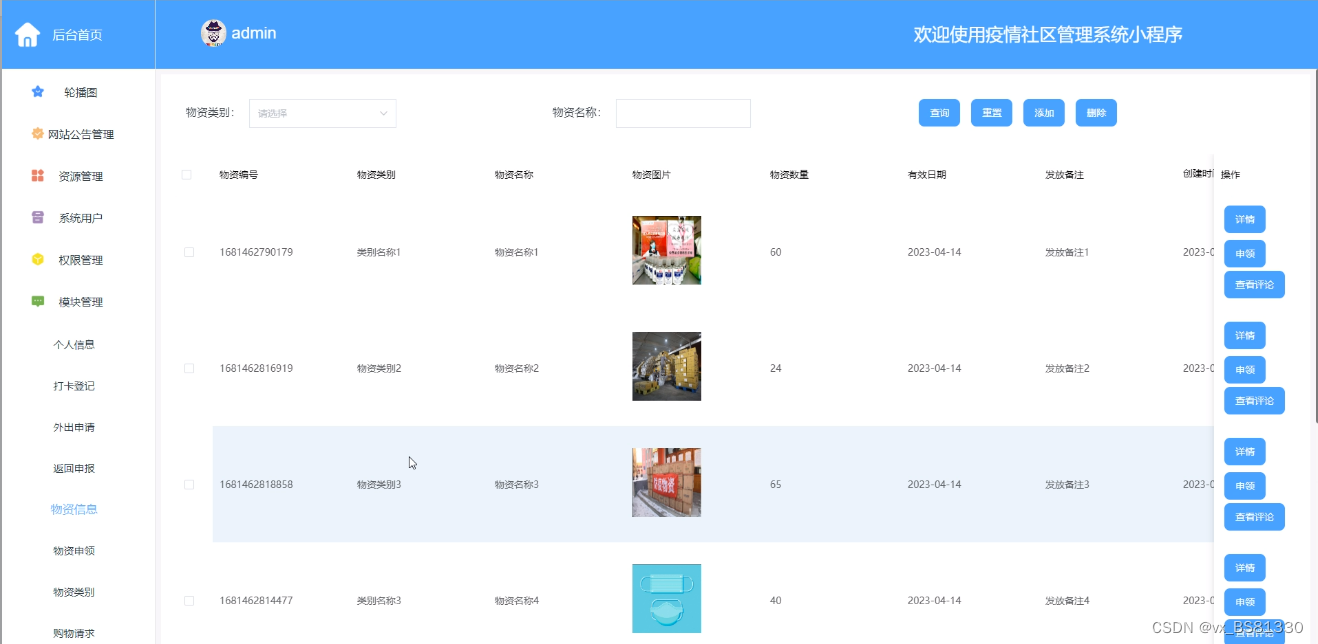Open 详情 for 物资名称1 row
The width and height of the screenshot is (1318, 644).
pyautogui.click(x=1245, y=219)
